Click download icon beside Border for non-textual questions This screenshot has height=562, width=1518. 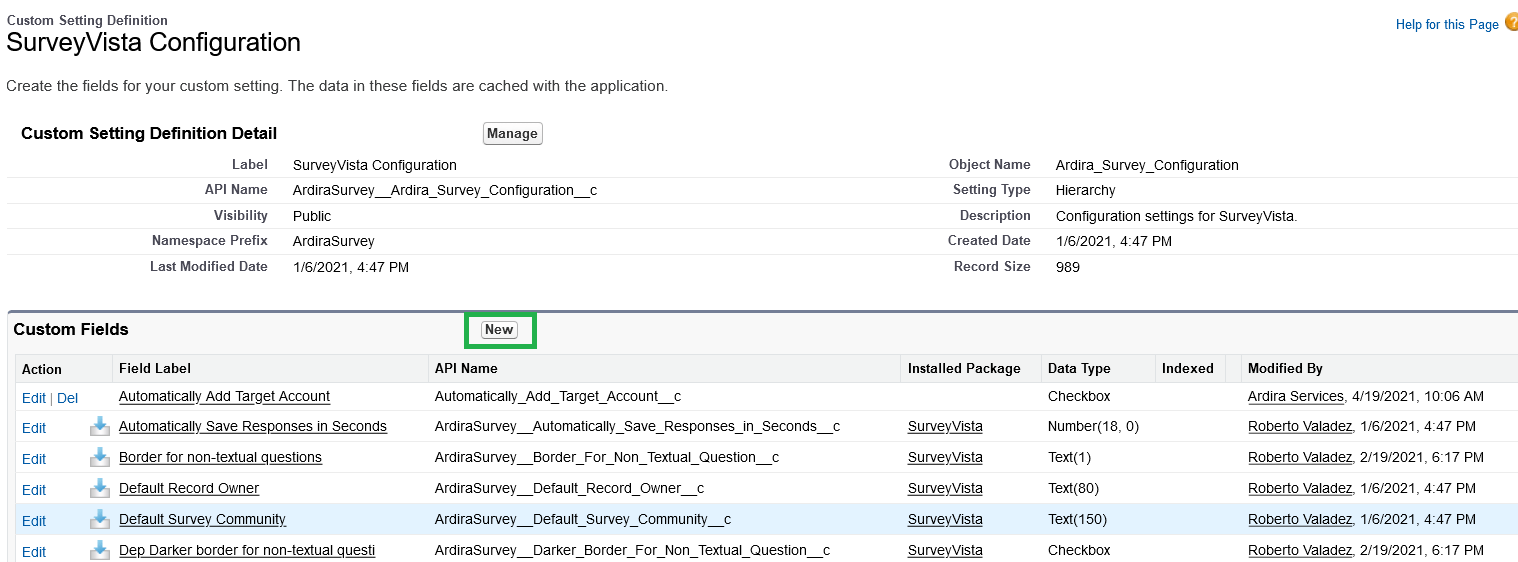click(x=99, y=458)
